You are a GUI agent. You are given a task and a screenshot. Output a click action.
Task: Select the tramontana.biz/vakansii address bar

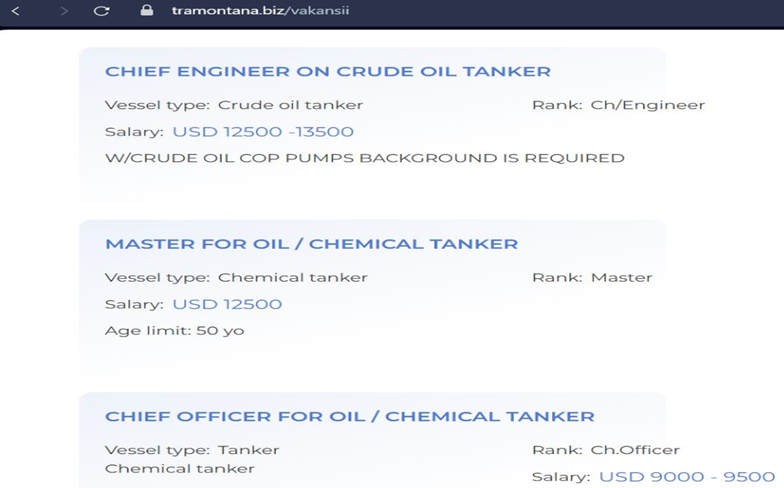pos(260,10)
